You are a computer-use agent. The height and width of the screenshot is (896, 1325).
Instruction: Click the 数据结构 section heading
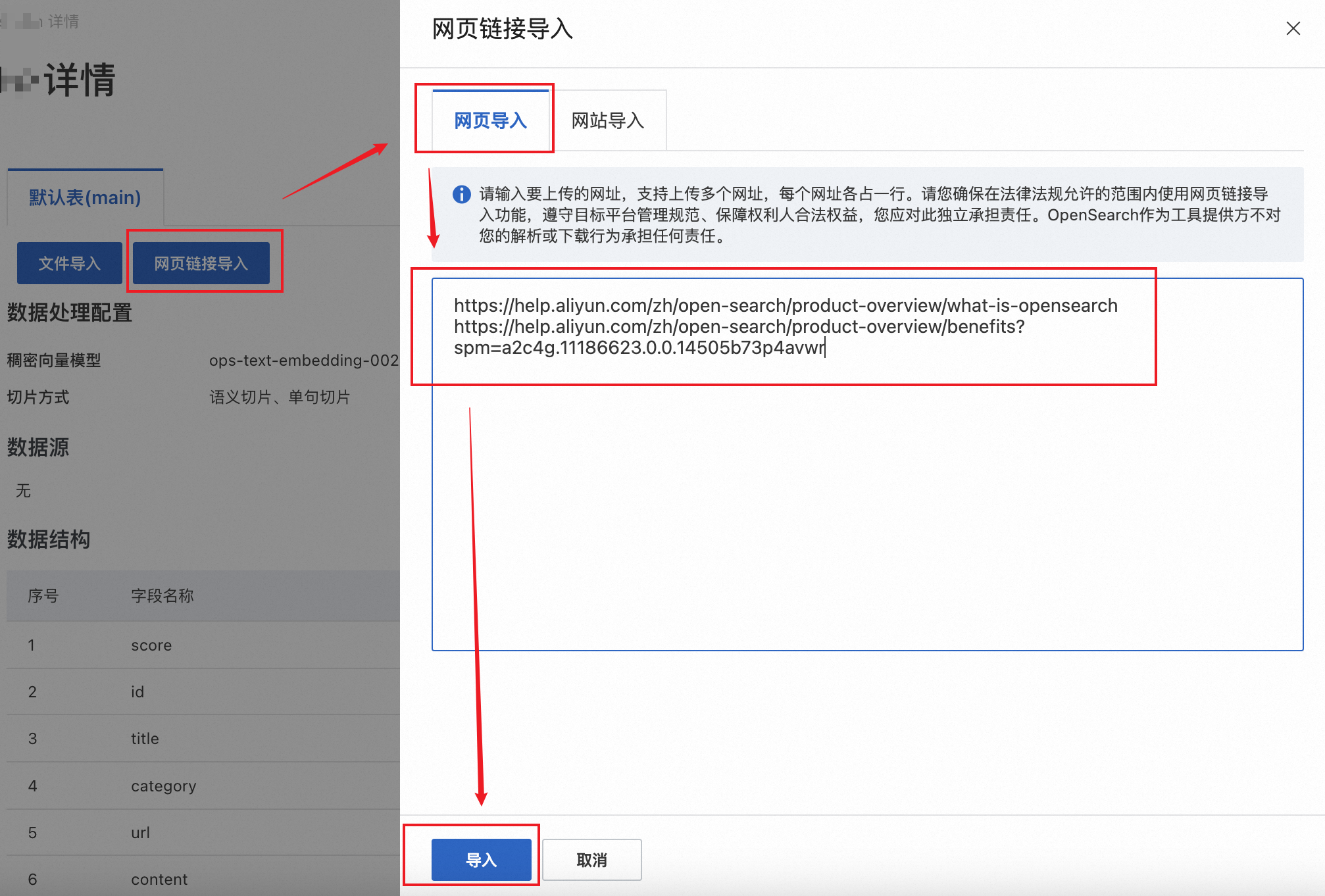tap(49, 539)
